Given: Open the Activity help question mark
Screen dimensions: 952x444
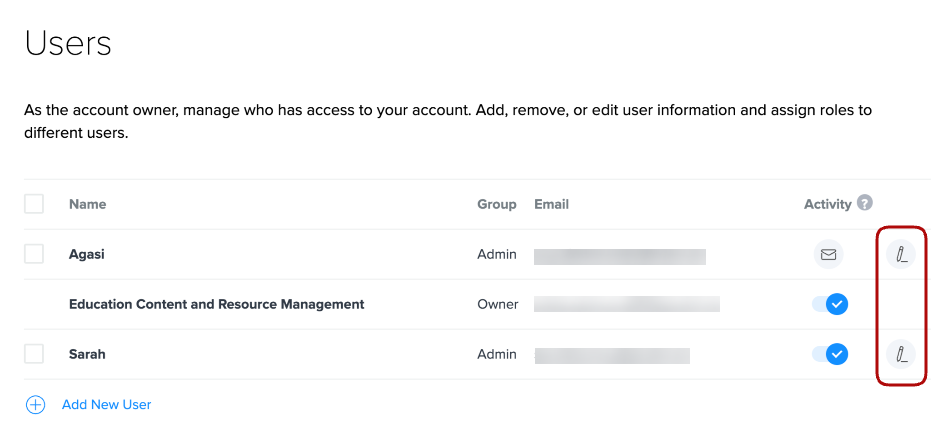Looking at the screenshot, I should (864, 203).
